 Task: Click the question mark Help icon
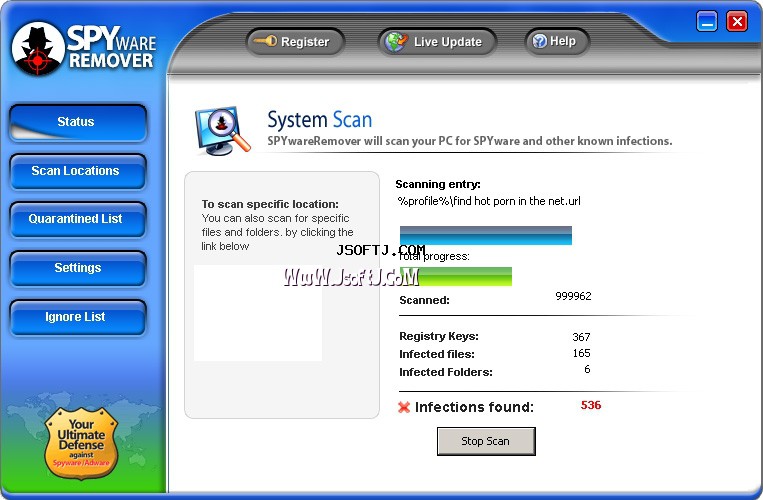coord(540,41)
